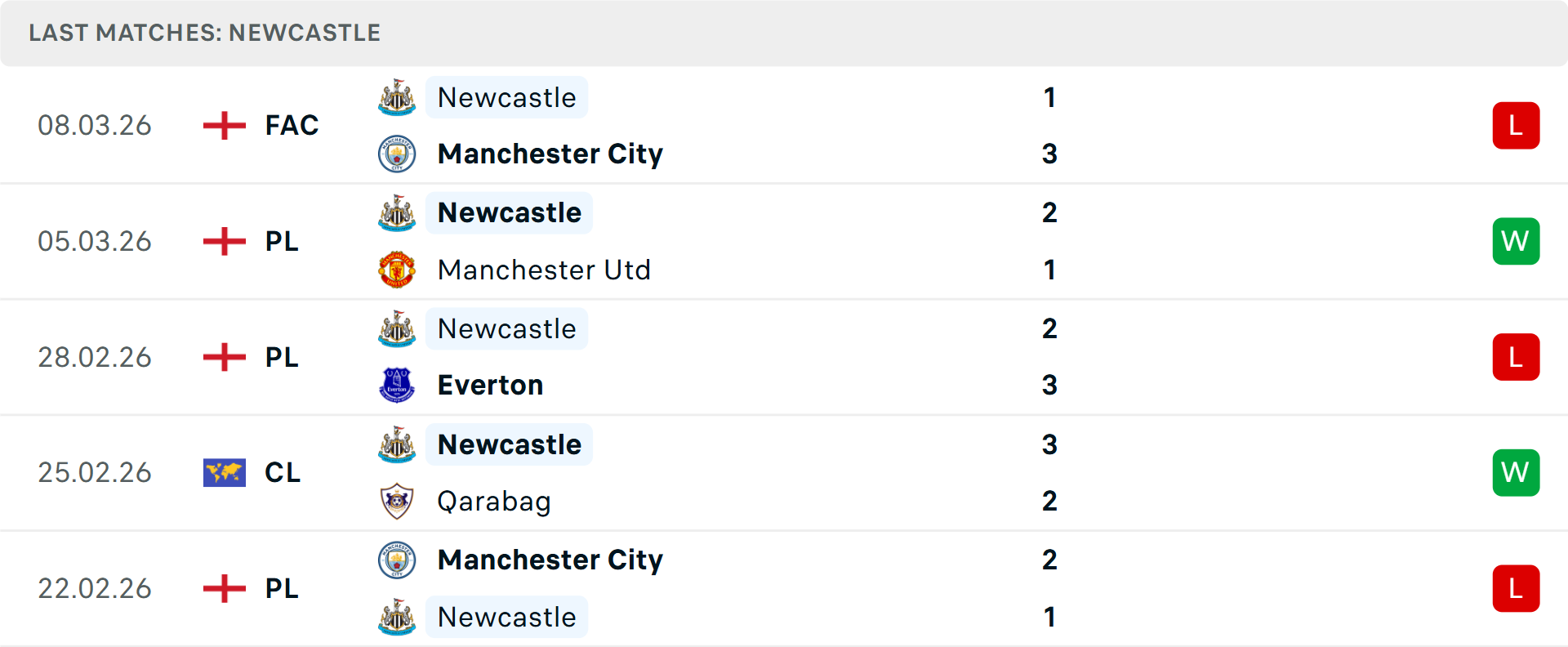The height and width of the screenshot is (647, 1568).
Task: Click the red L result marker on 22.02.26
Action: point(1516,588)
